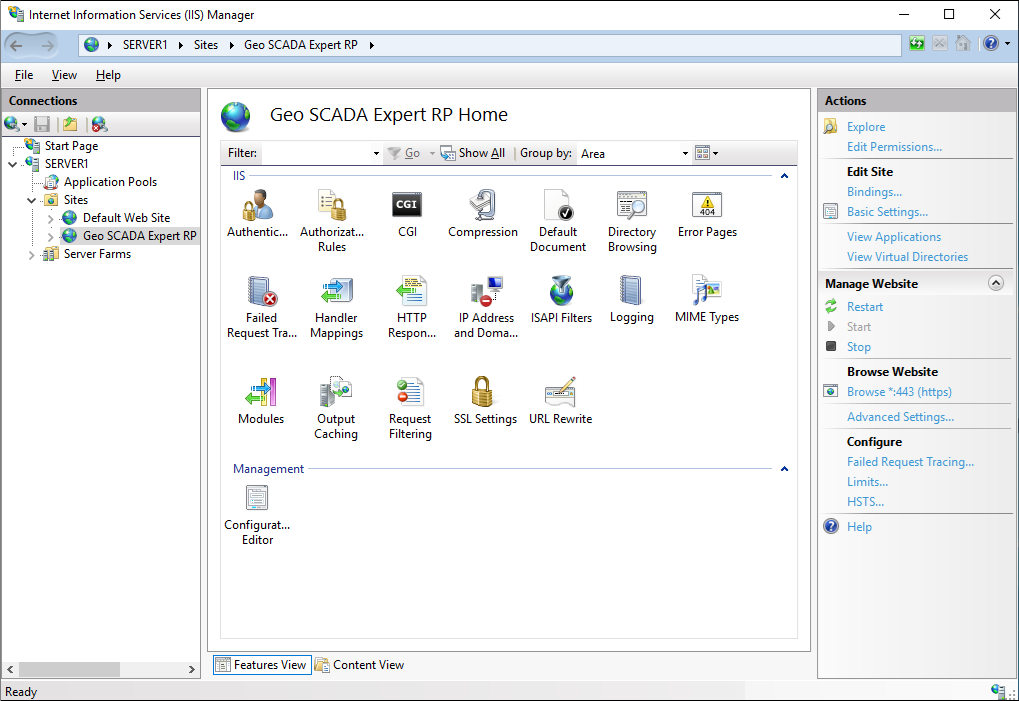Open the View menu
This screenshot has width=1019, height=701.
tap(64, 75)
